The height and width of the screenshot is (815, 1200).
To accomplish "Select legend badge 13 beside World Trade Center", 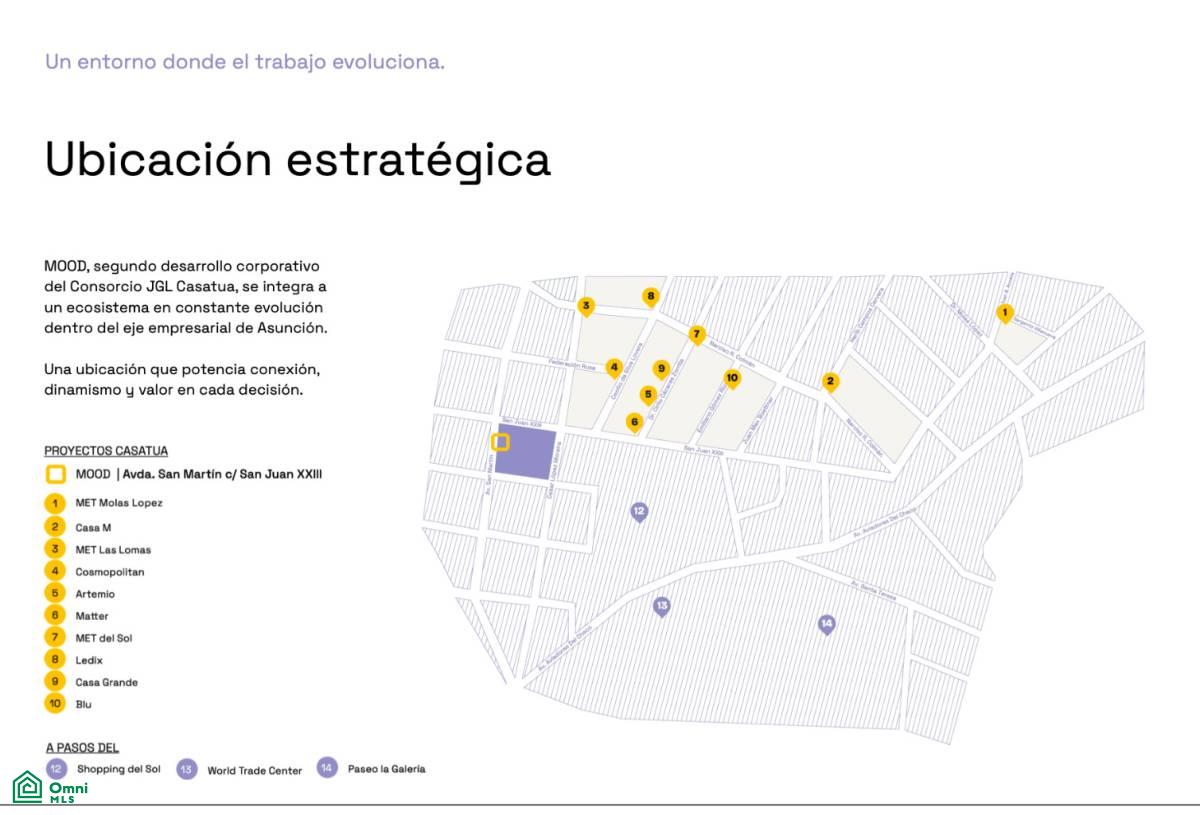I will [x=187, y=770].
